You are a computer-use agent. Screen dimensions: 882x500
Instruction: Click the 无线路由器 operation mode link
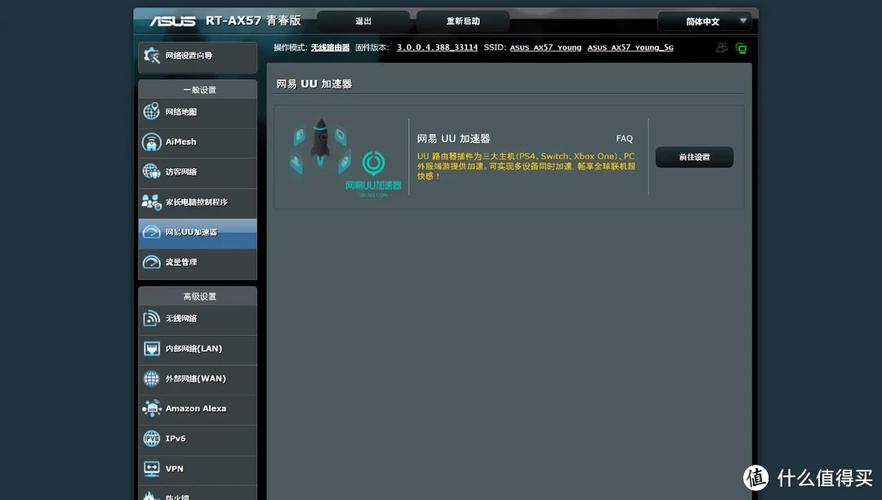pos(330,48)
